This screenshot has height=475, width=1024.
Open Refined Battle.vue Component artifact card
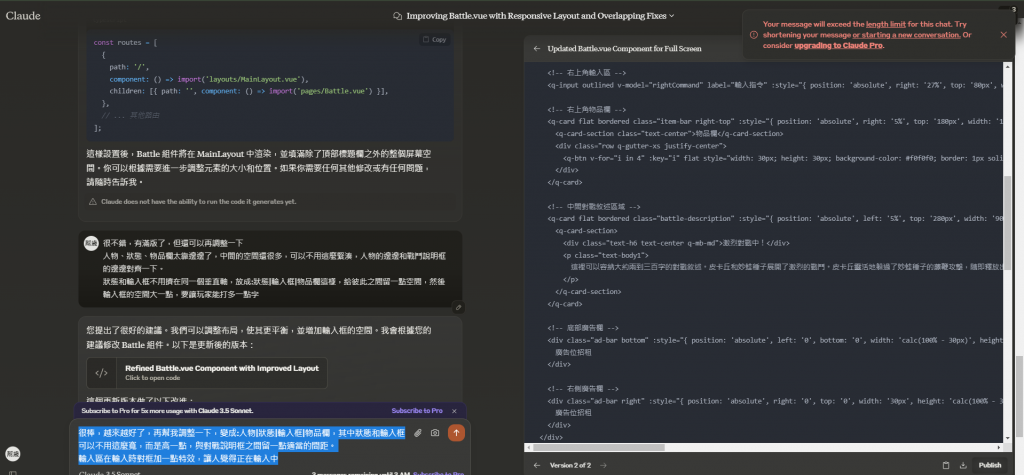207,372
